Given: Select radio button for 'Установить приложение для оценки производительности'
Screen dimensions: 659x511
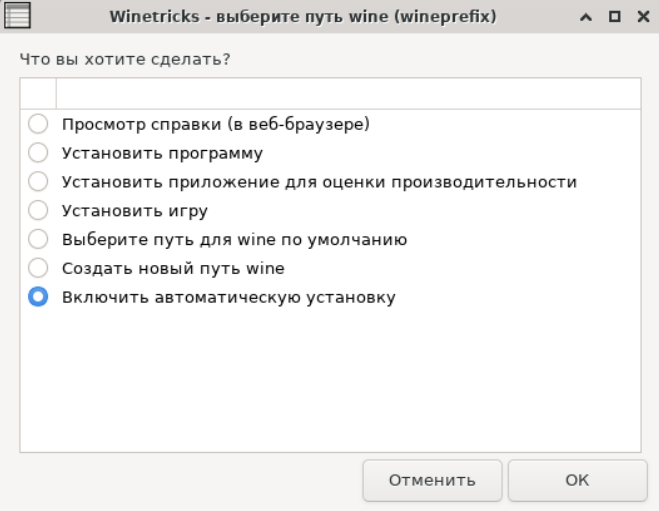Looking at the screenshot, I should 38,182.
